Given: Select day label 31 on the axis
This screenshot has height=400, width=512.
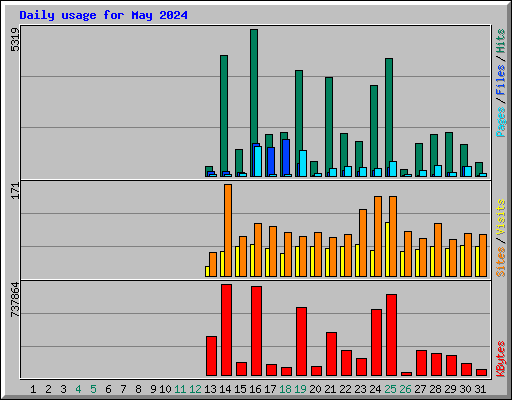Looking at the screenshot, I should click(480, 389).
